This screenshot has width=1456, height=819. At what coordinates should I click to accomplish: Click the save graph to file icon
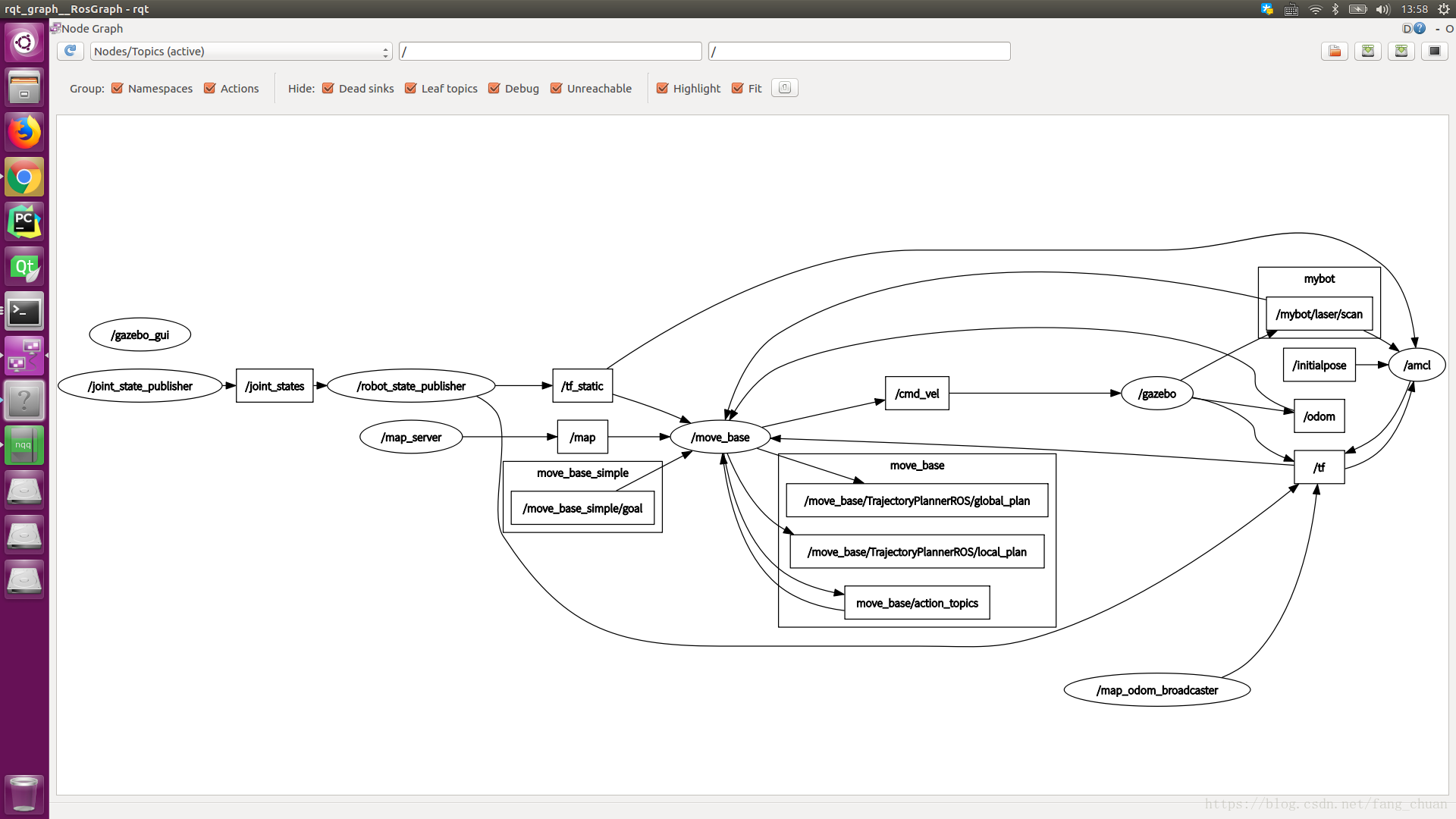pos(1369,51)
